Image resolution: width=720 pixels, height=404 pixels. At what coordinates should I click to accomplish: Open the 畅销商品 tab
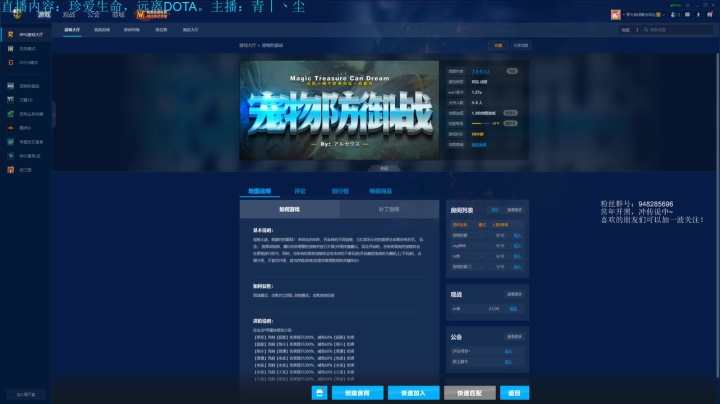[381, 191]
